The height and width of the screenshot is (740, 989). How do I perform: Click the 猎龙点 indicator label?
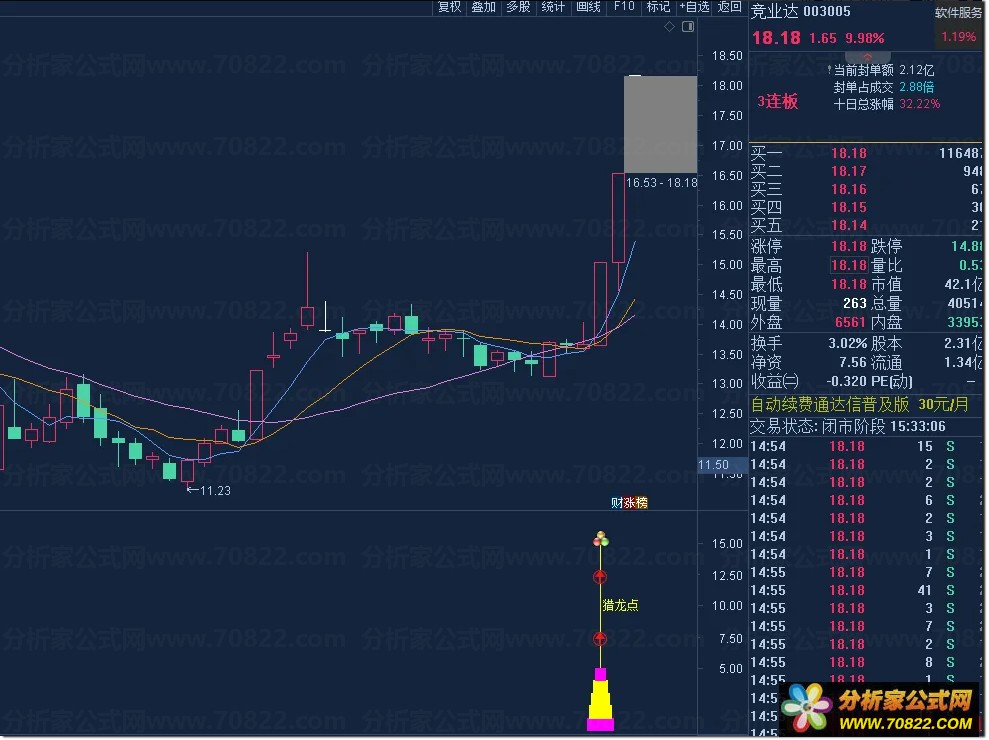pyautogui.click(x=621, y=606)
